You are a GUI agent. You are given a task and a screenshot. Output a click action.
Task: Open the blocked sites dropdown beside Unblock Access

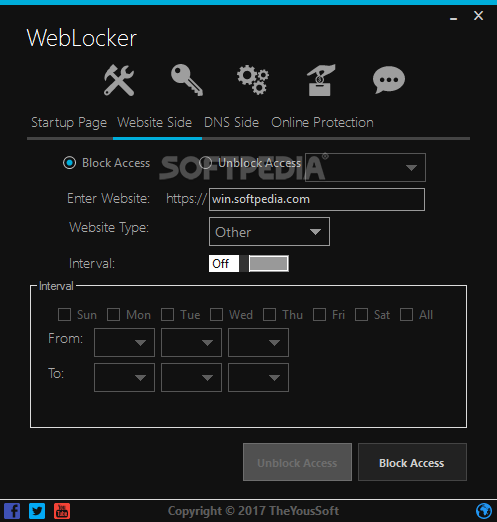click(x=365, y=167)
